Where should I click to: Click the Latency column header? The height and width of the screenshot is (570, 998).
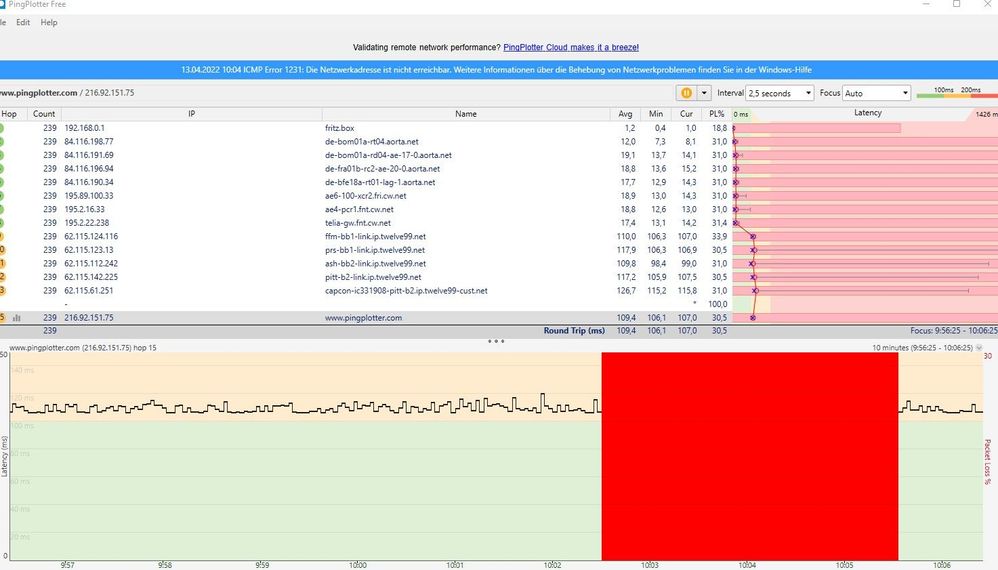point(868,113)
